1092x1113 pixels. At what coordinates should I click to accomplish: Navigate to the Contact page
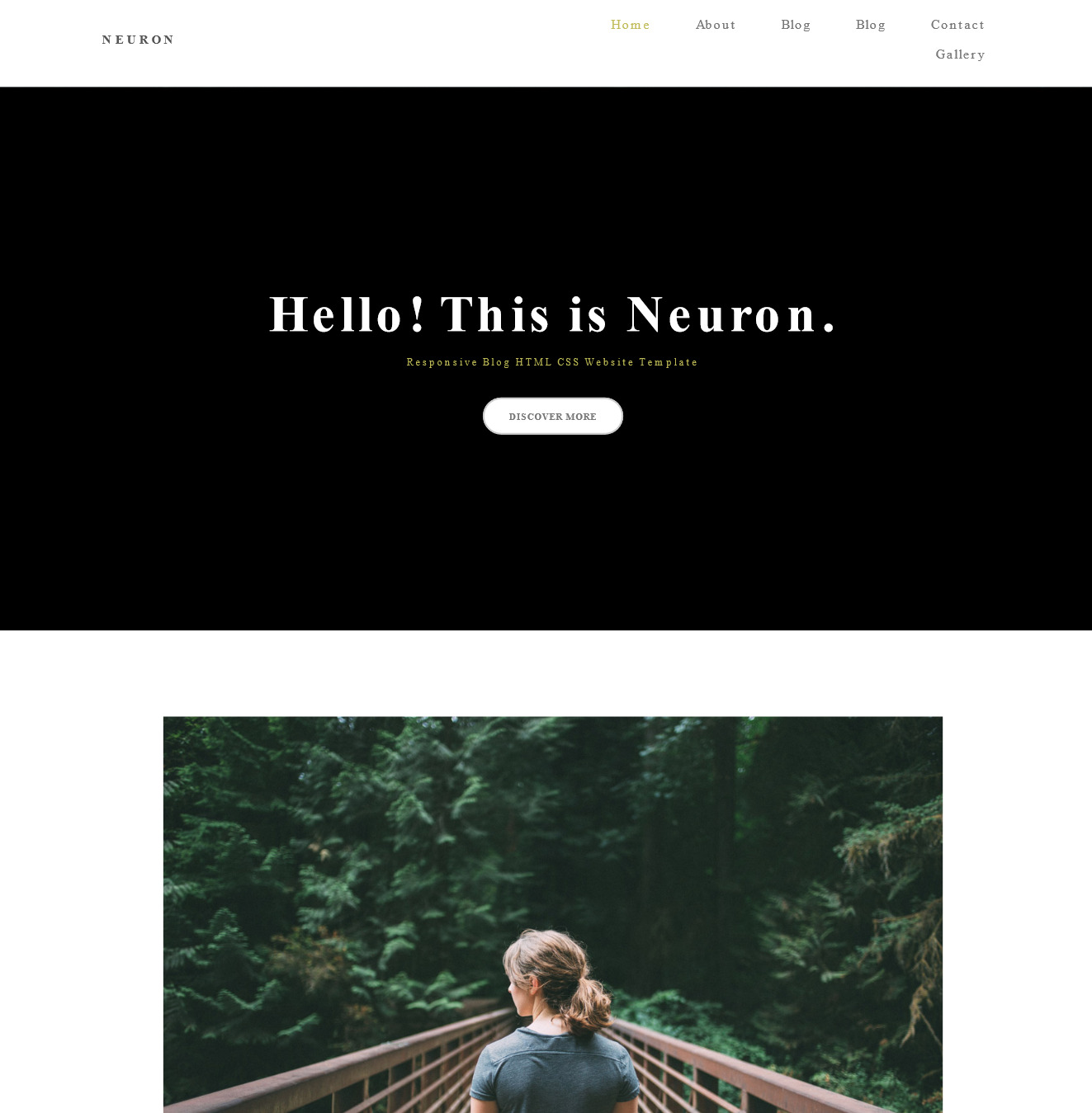coord(957,25)
